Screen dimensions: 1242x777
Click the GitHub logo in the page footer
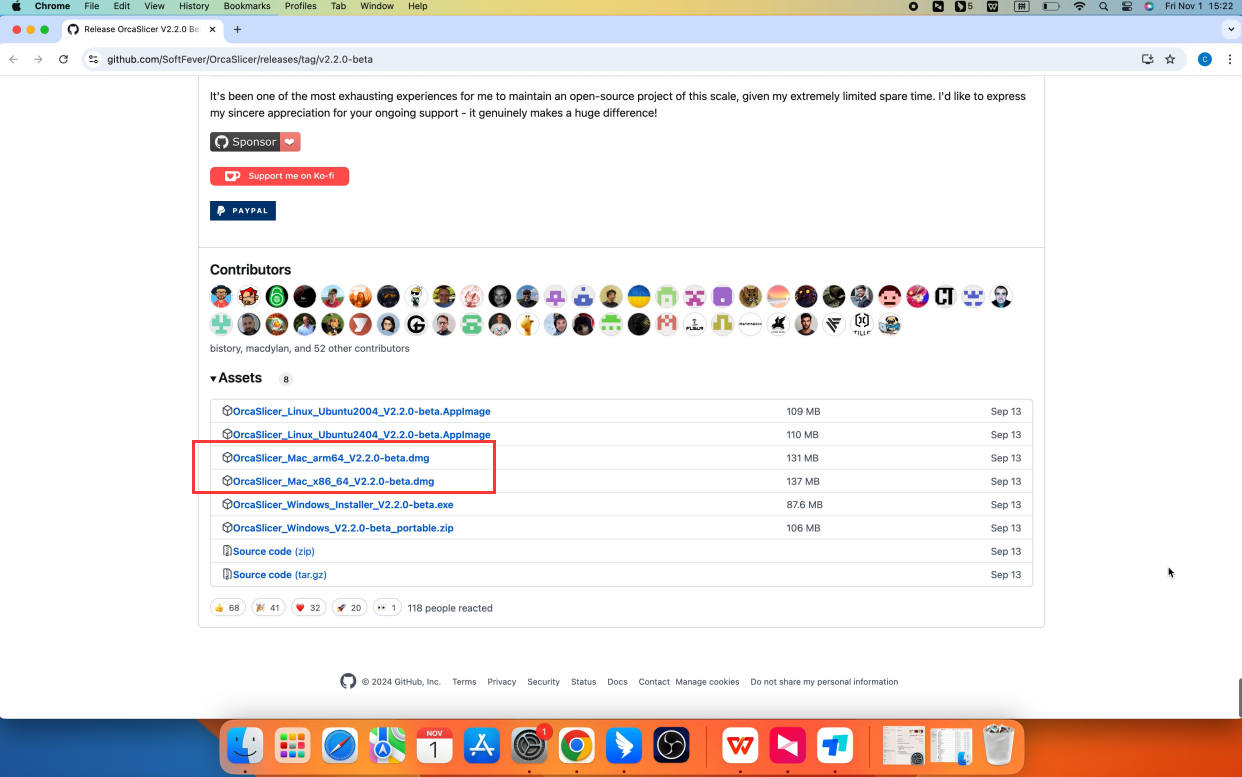point(348,681)
